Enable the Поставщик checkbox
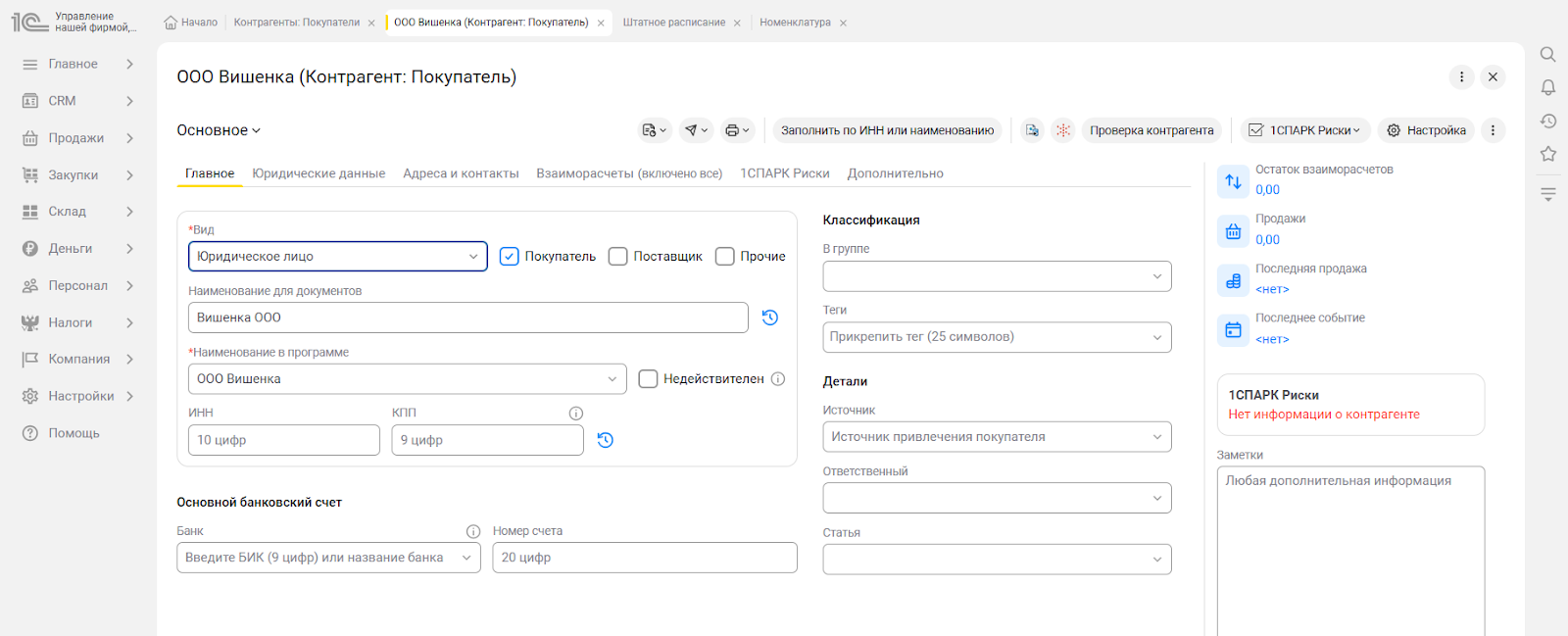The width and height of the screenshot is (1568, 636). [x=618, y=257]
